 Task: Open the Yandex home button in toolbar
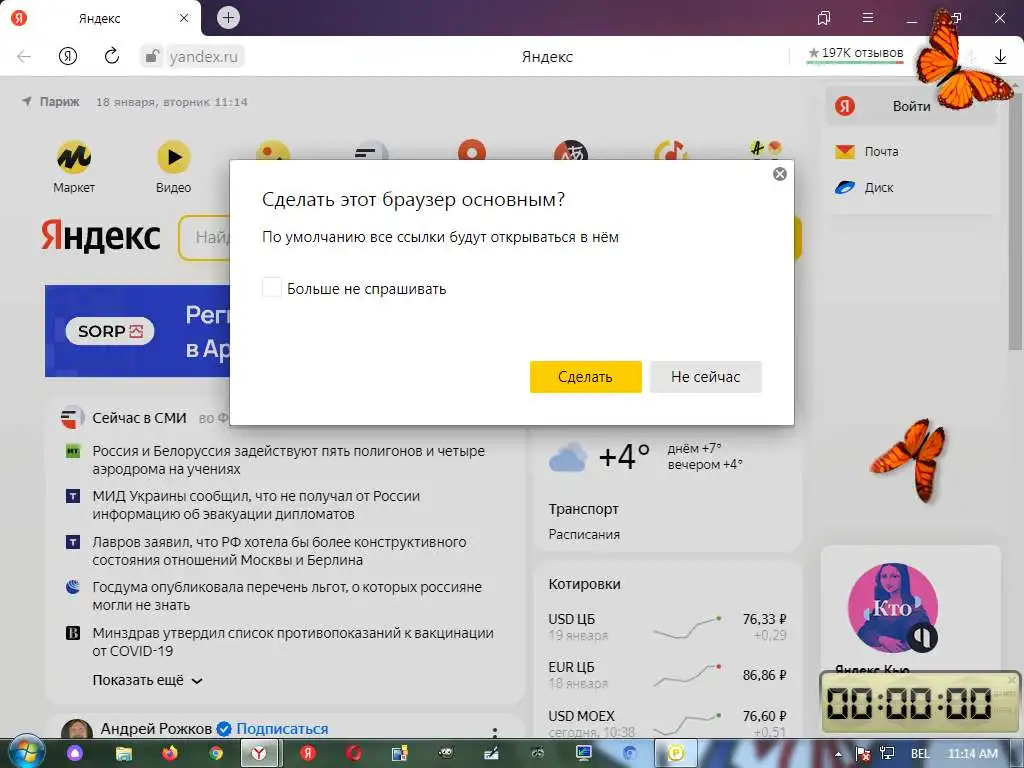68,57
